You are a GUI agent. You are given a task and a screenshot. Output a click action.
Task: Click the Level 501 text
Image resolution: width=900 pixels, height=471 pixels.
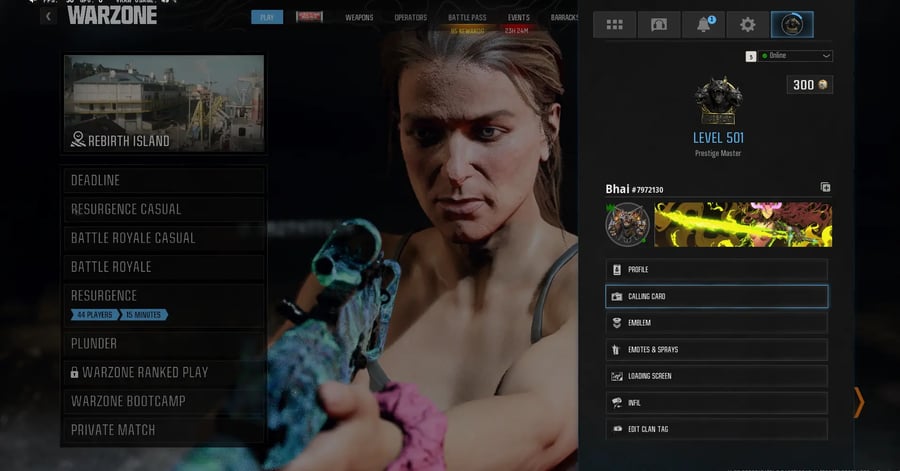pos(717,138)
